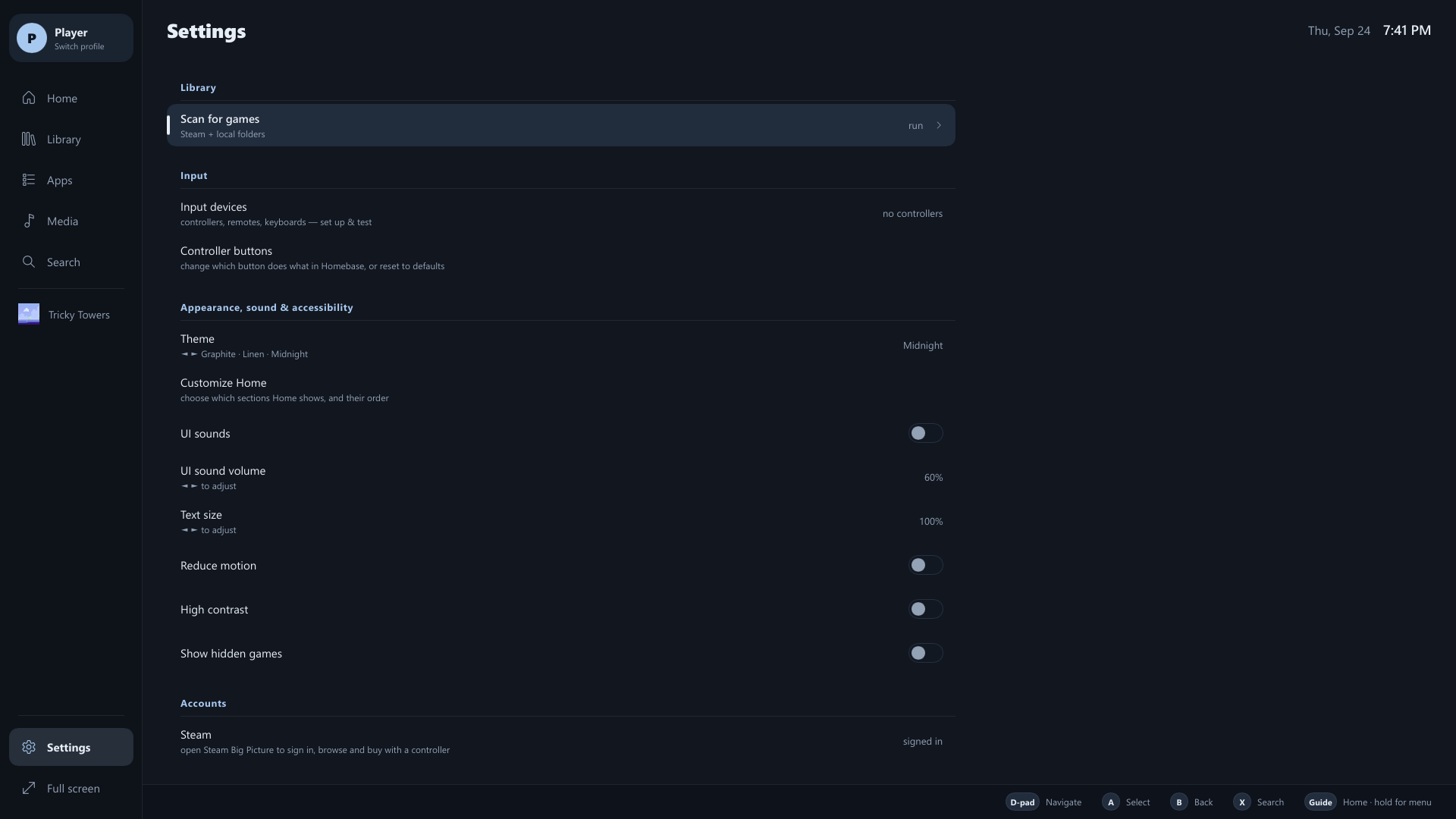This screenshot has height=819, width=1456.
Task: Turn on High contrast switch
Action: (x=926, y=609)
